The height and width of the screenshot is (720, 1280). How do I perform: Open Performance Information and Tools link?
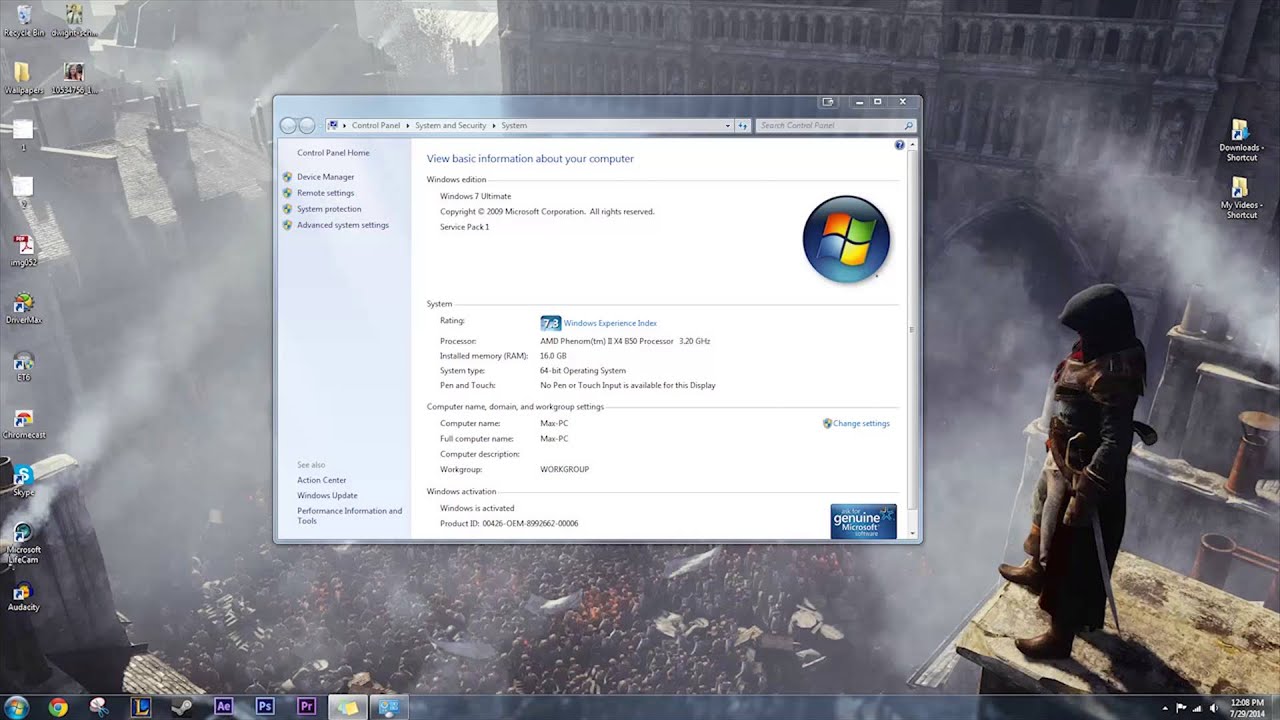[349, 516]
